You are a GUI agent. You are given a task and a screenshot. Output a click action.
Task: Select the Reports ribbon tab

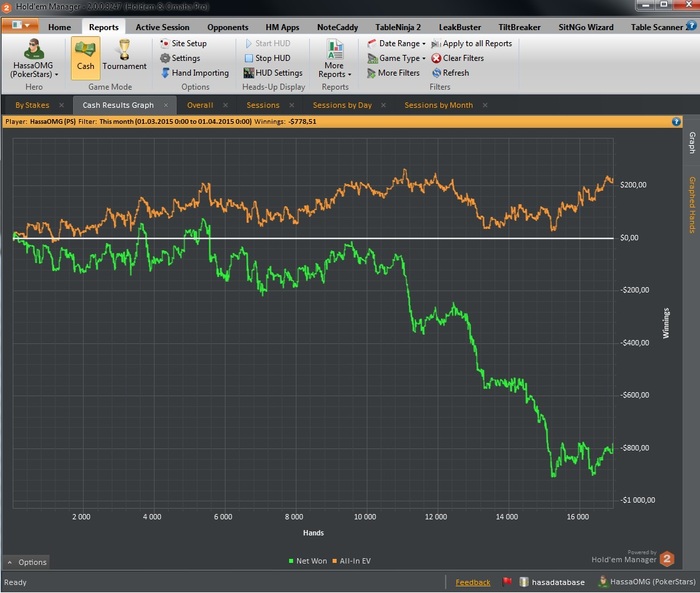pos(104,27)
